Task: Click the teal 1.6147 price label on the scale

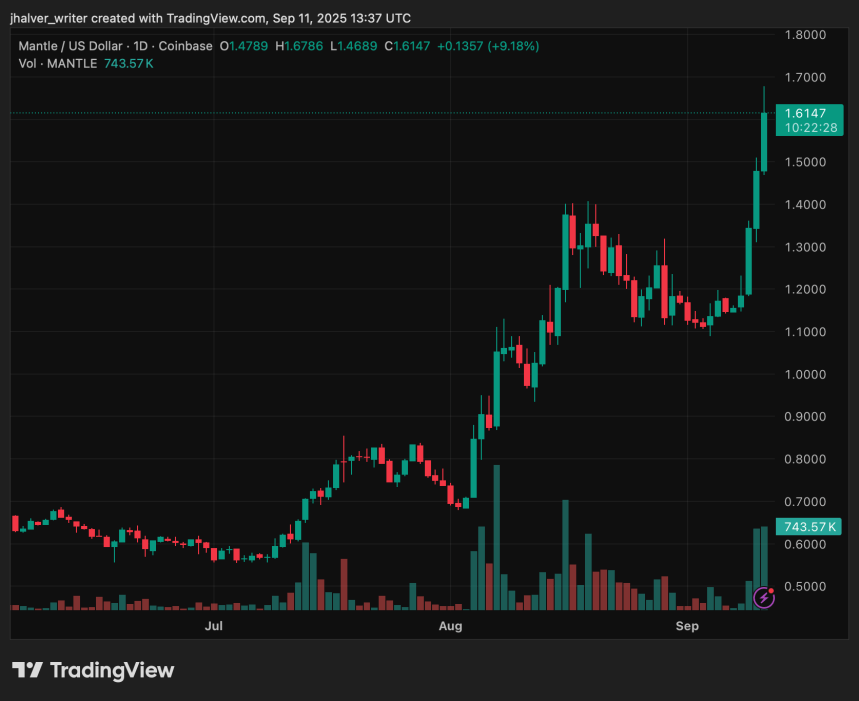Action: point(808,112)
